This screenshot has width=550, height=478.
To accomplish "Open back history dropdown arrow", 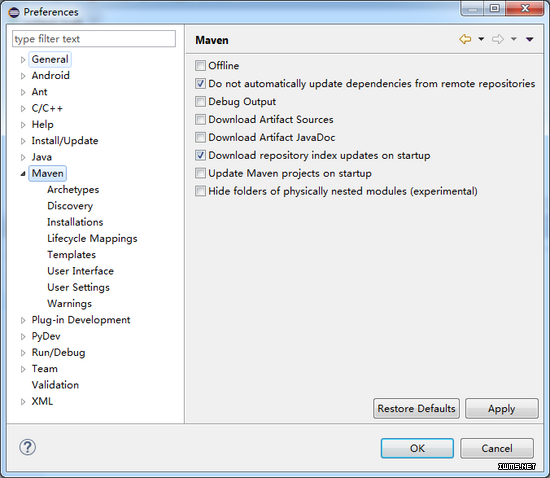I will pyautogui.click(x=481, y=39).
